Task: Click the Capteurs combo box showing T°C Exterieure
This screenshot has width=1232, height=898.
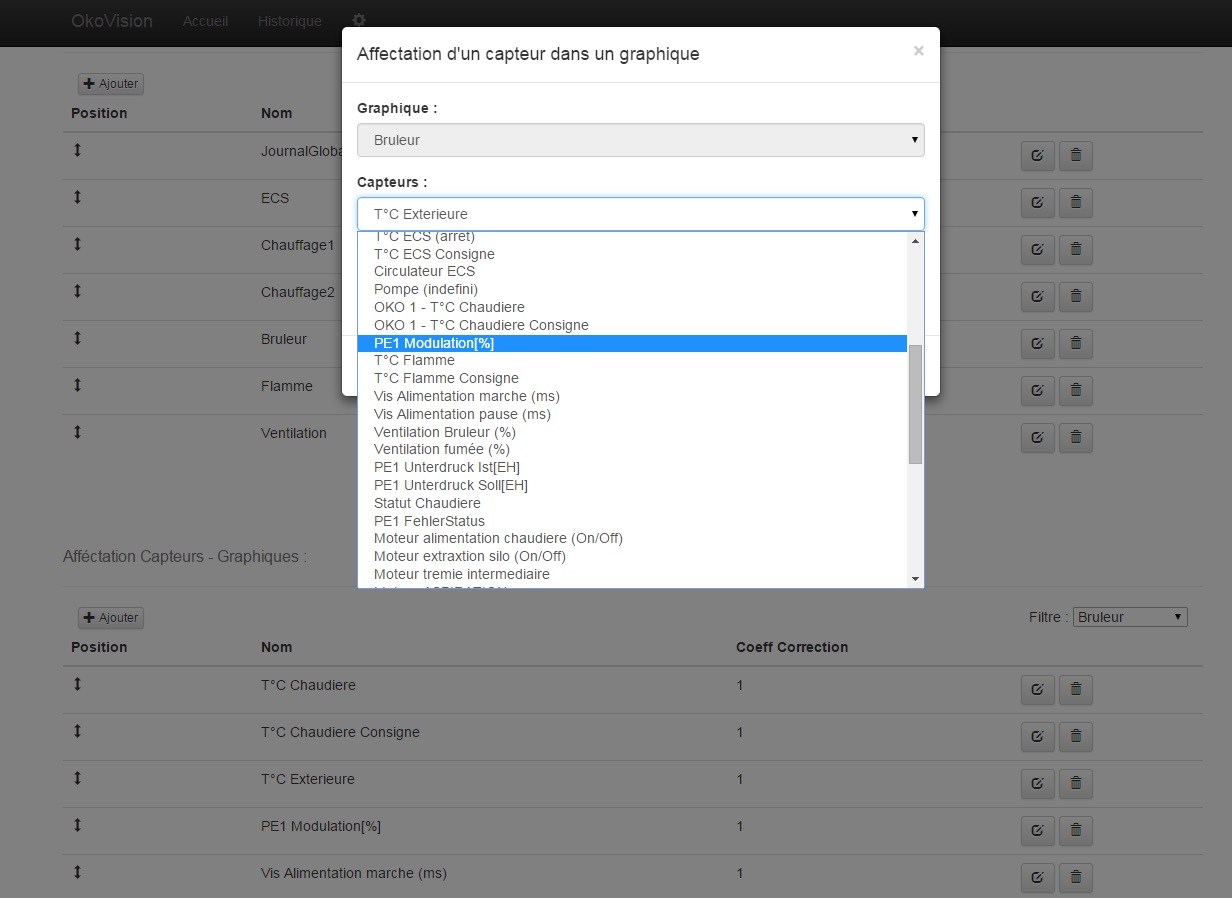Action: (x=640, y=214)
